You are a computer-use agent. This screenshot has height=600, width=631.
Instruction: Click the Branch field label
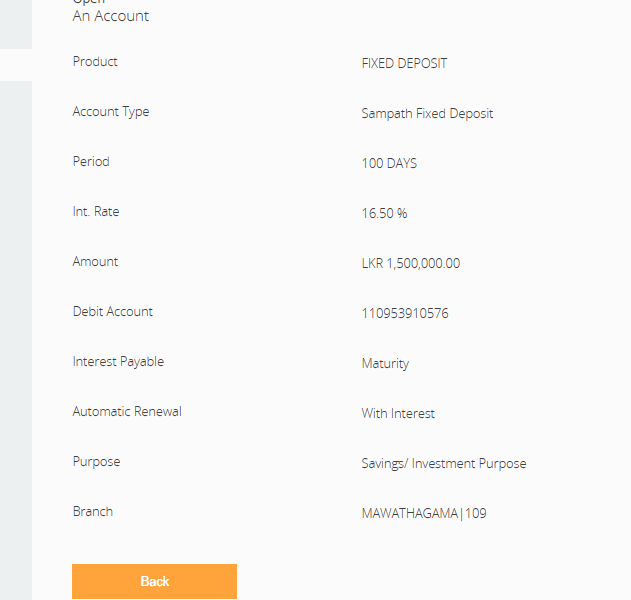point(93,512)
